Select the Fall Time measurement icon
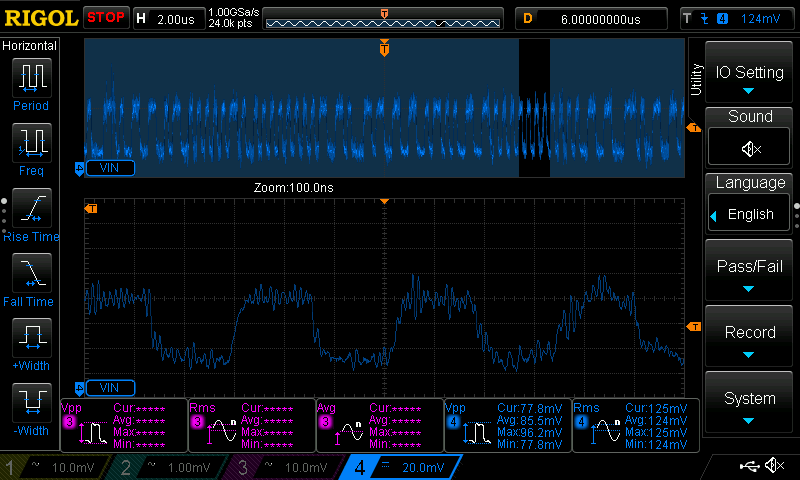The width and height of the screenshot is (800, 480). pos(32,272)
